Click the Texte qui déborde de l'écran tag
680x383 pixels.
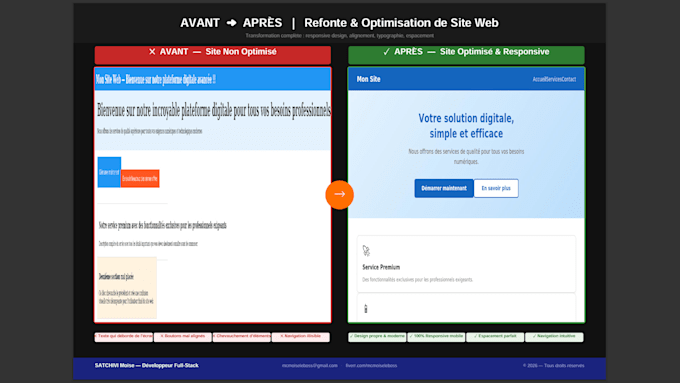124,337
